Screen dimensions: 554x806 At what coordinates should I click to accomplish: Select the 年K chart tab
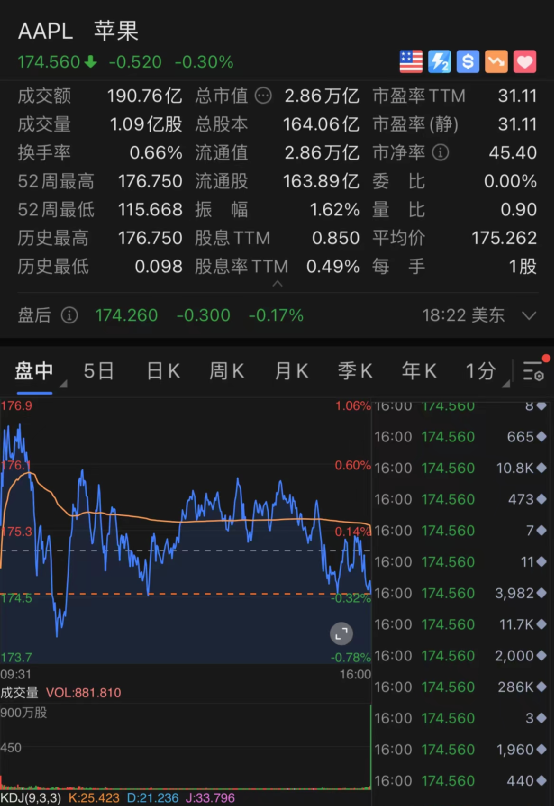(419, 371)
